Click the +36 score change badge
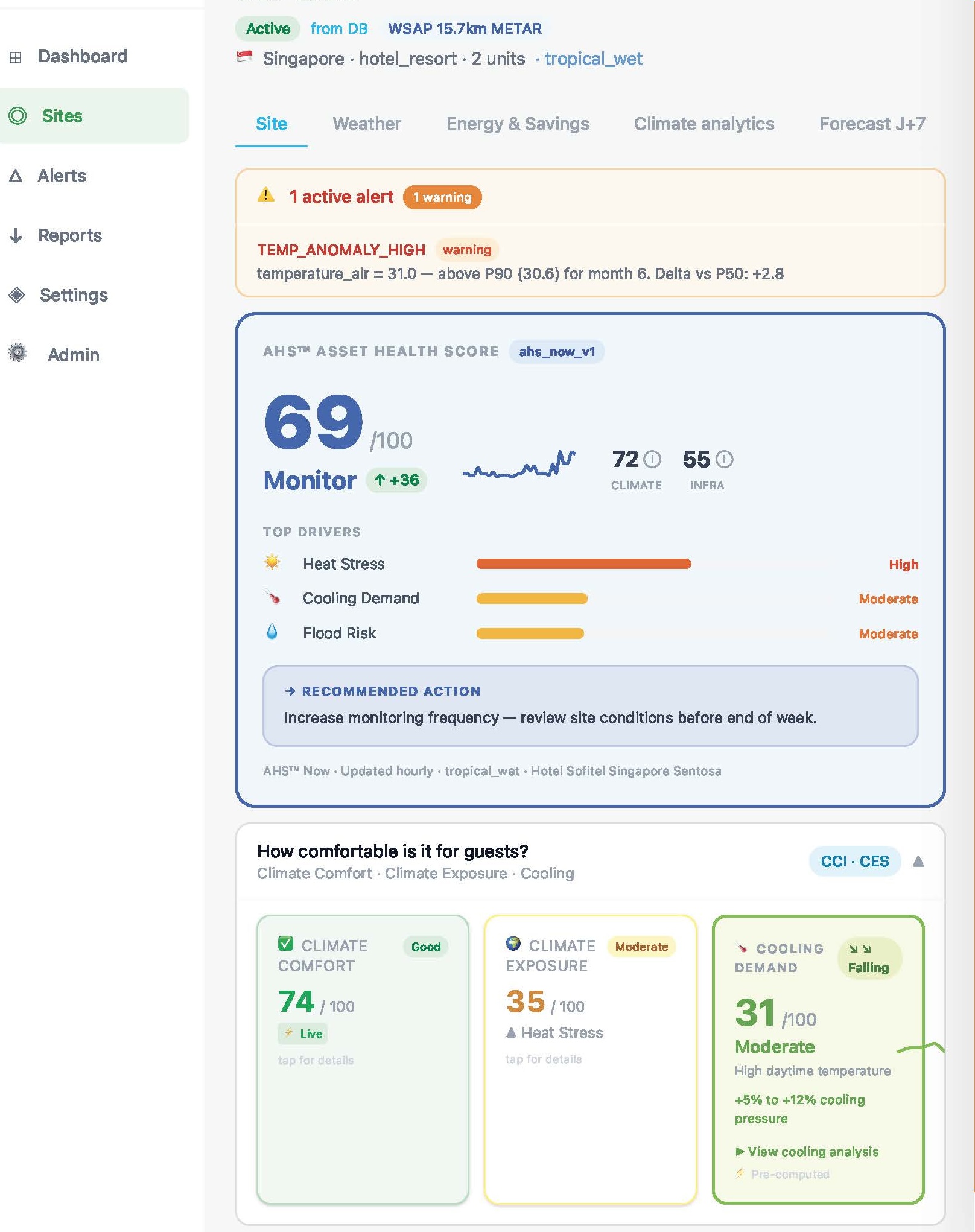This screenshot has height=1232, width=975. pyautogui.click(x=396, y=480)
